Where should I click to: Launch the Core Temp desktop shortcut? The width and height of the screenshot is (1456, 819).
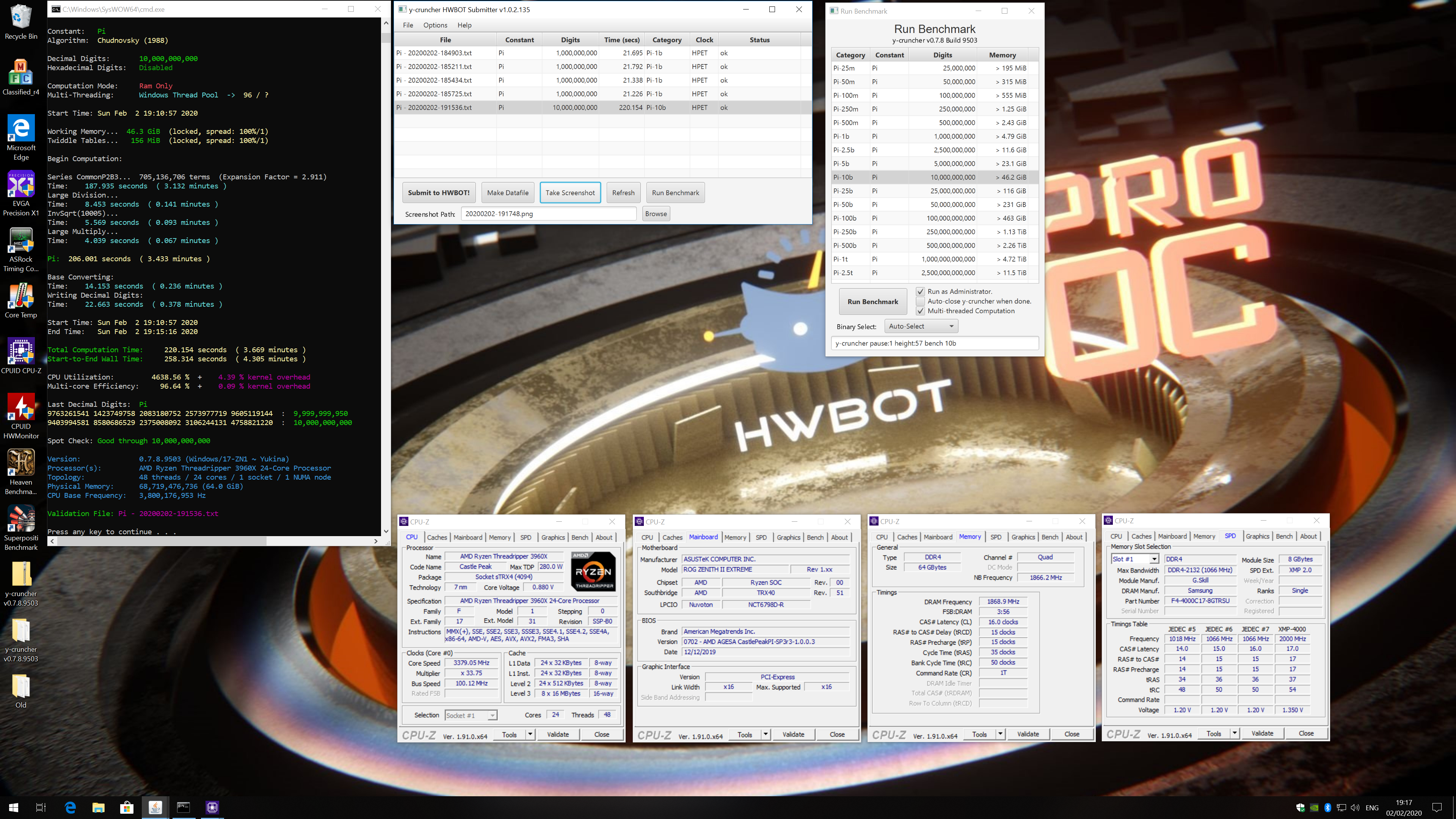(21, 301)
